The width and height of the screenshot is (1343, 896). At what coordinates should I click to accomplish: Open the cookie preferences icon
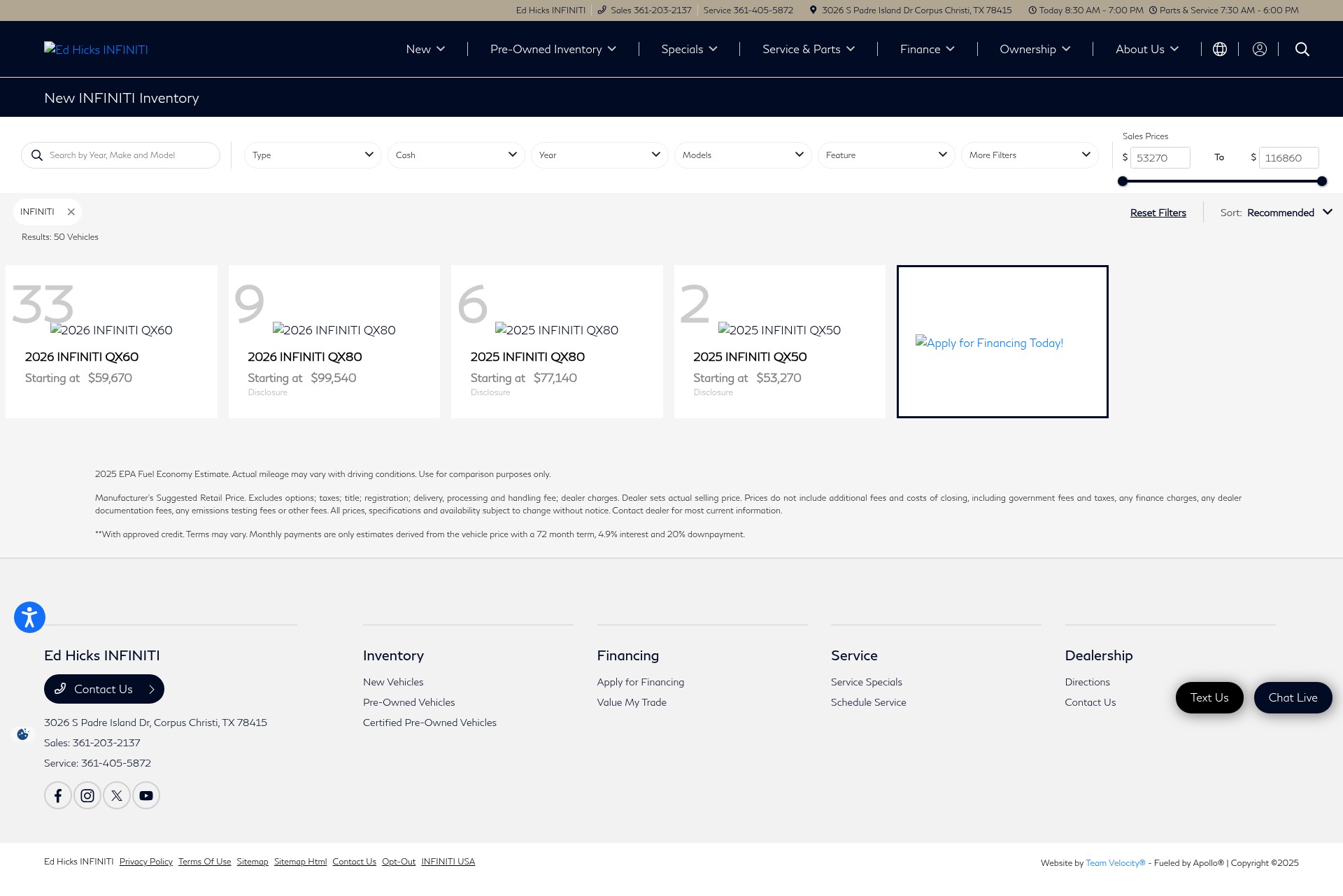(x=23, y=734)
